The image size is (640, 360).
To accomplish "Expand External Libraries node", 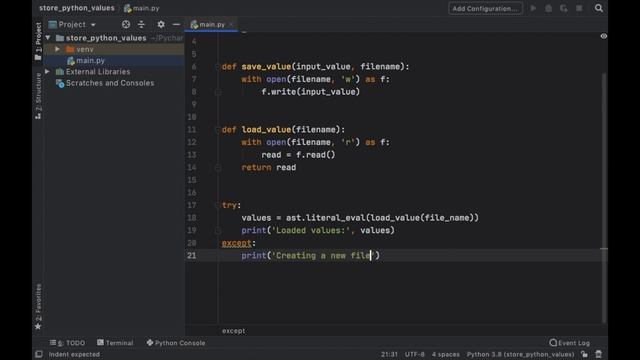I will 48,71.
